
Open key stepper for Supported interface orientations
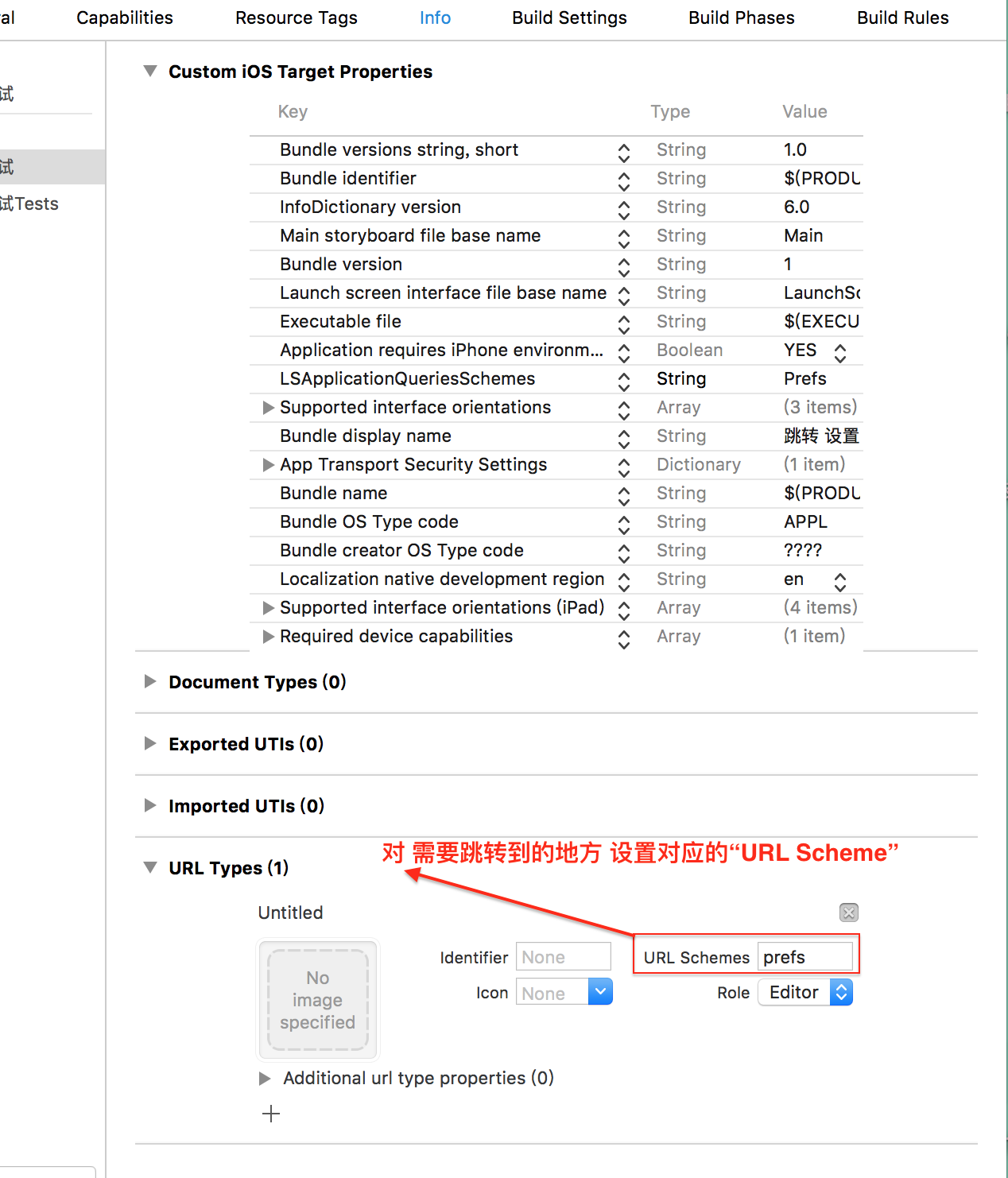coord(624,411)
